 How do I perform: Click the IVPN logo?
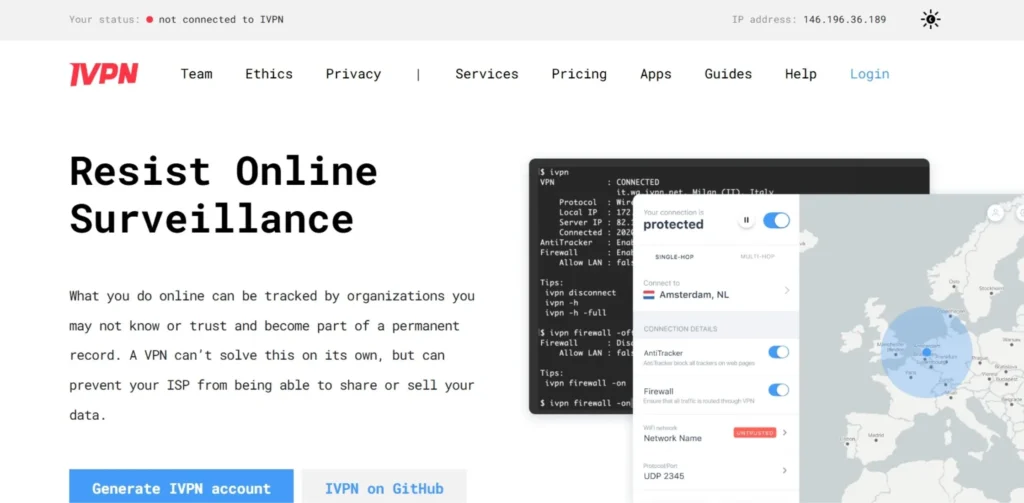[104, 74]
